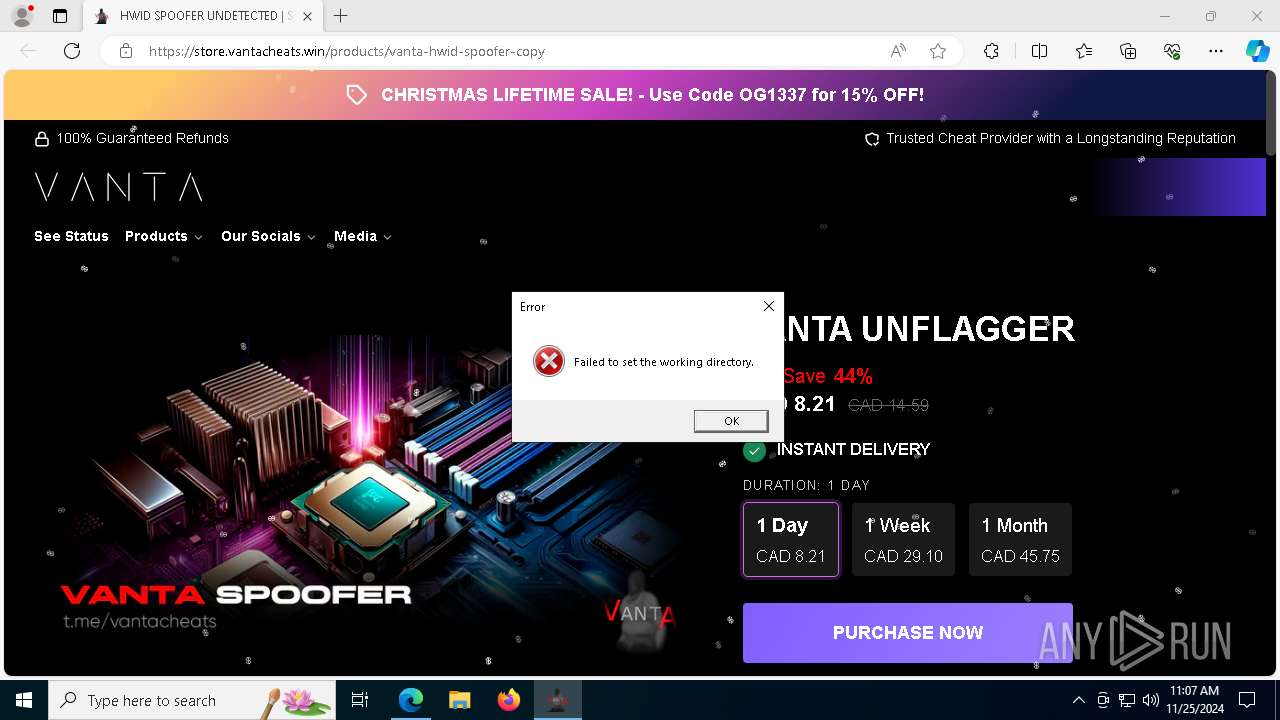
Task: Click the Edge profile avatar icon
Action: pyautogui.click(x=21, y=16)
